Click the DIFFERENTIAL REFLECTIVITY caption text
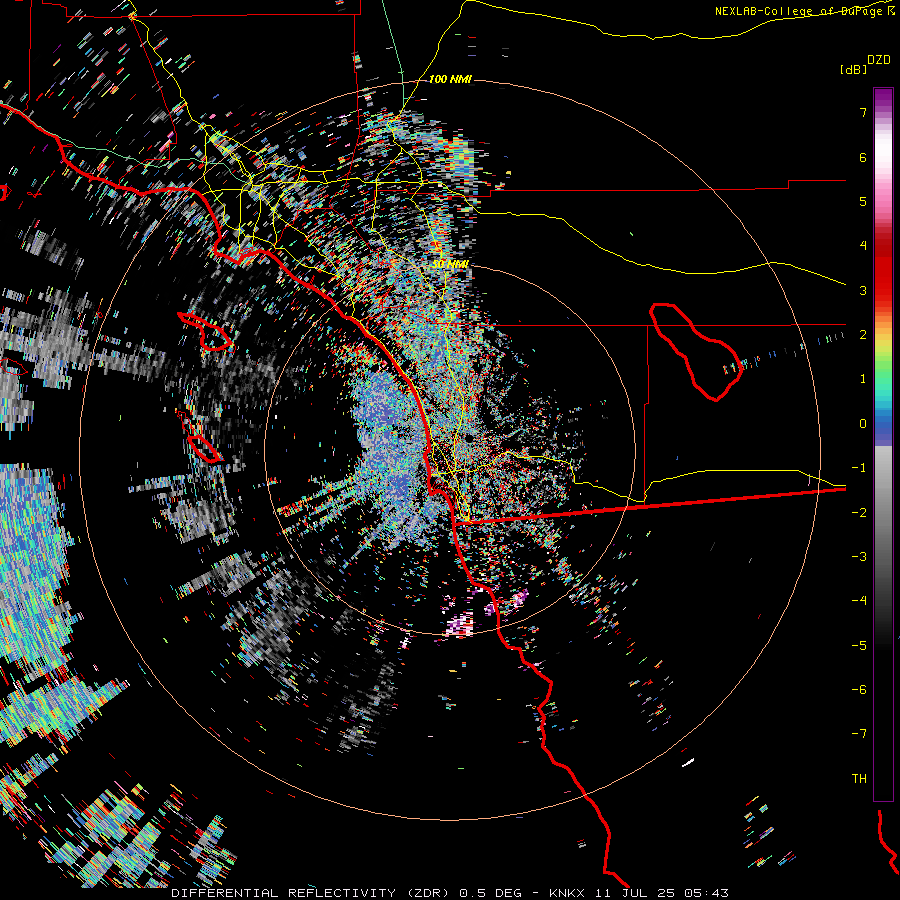The width and height of the screenshot is (900, 900). pyautogui.click(x=284, y=893)
